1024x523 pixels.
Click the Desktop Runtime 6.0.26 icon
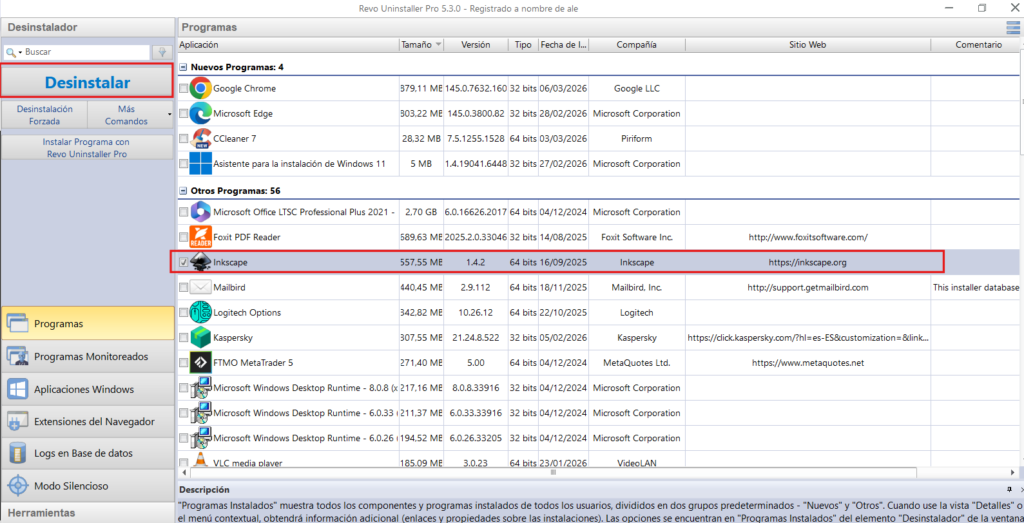click(200, 437)
